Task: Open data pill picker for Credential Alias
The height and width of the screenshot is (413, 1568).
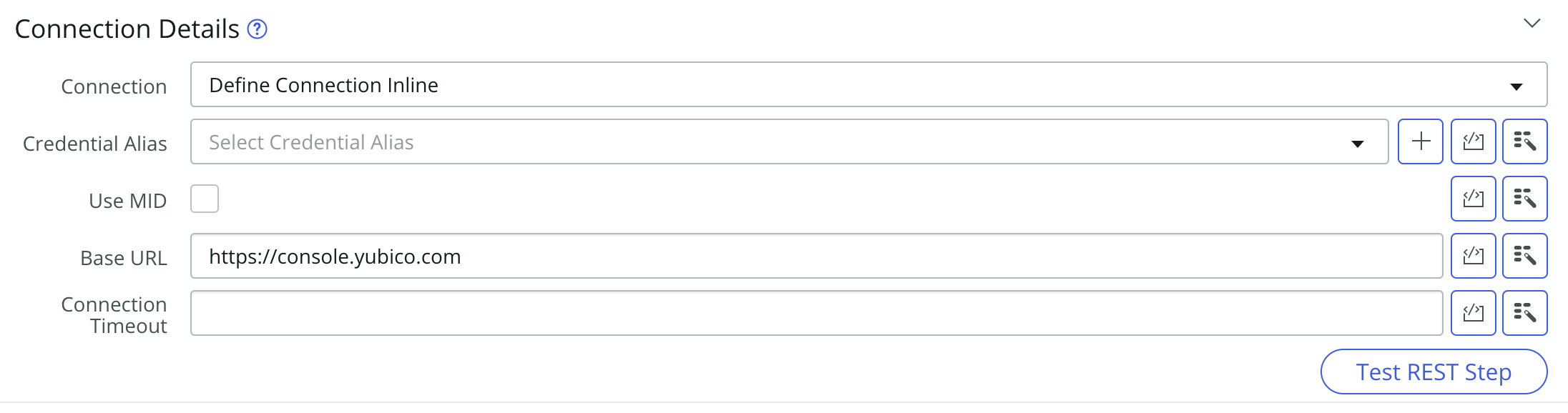Action: tap(1524, 141)
